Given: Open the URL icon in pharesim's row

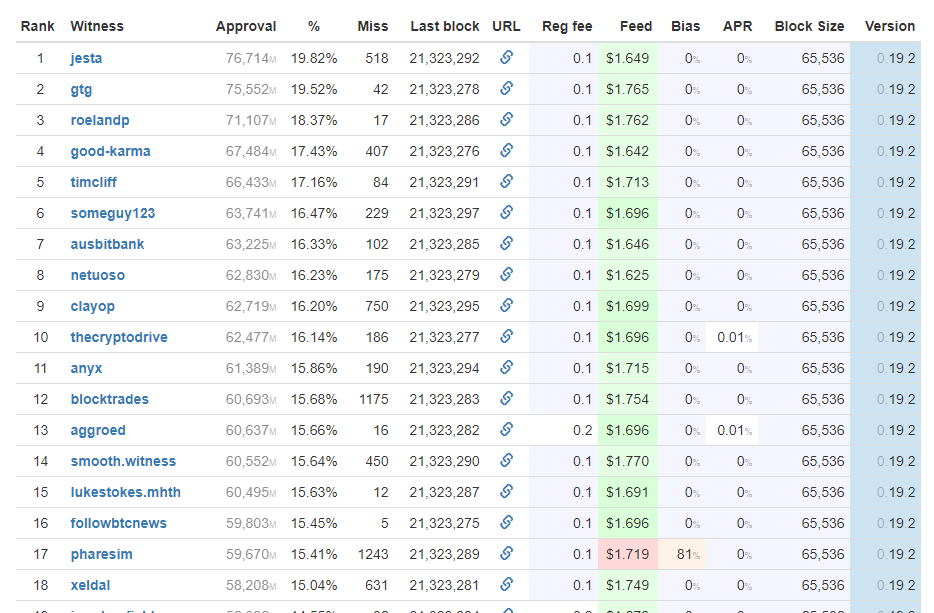Looking at the screenshot, I should pyautogui.click(x=507, y=554).
